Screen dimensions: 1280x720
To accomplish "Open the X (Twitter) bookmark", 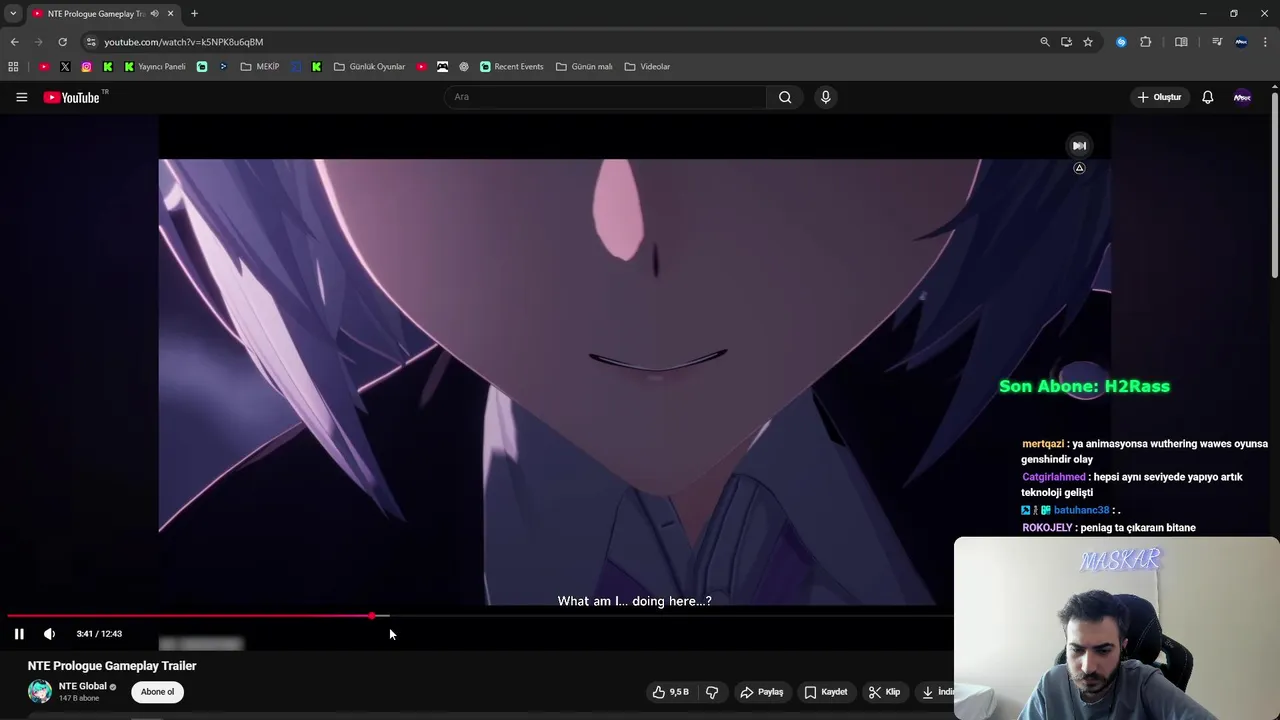I will [x=65, y=67].
